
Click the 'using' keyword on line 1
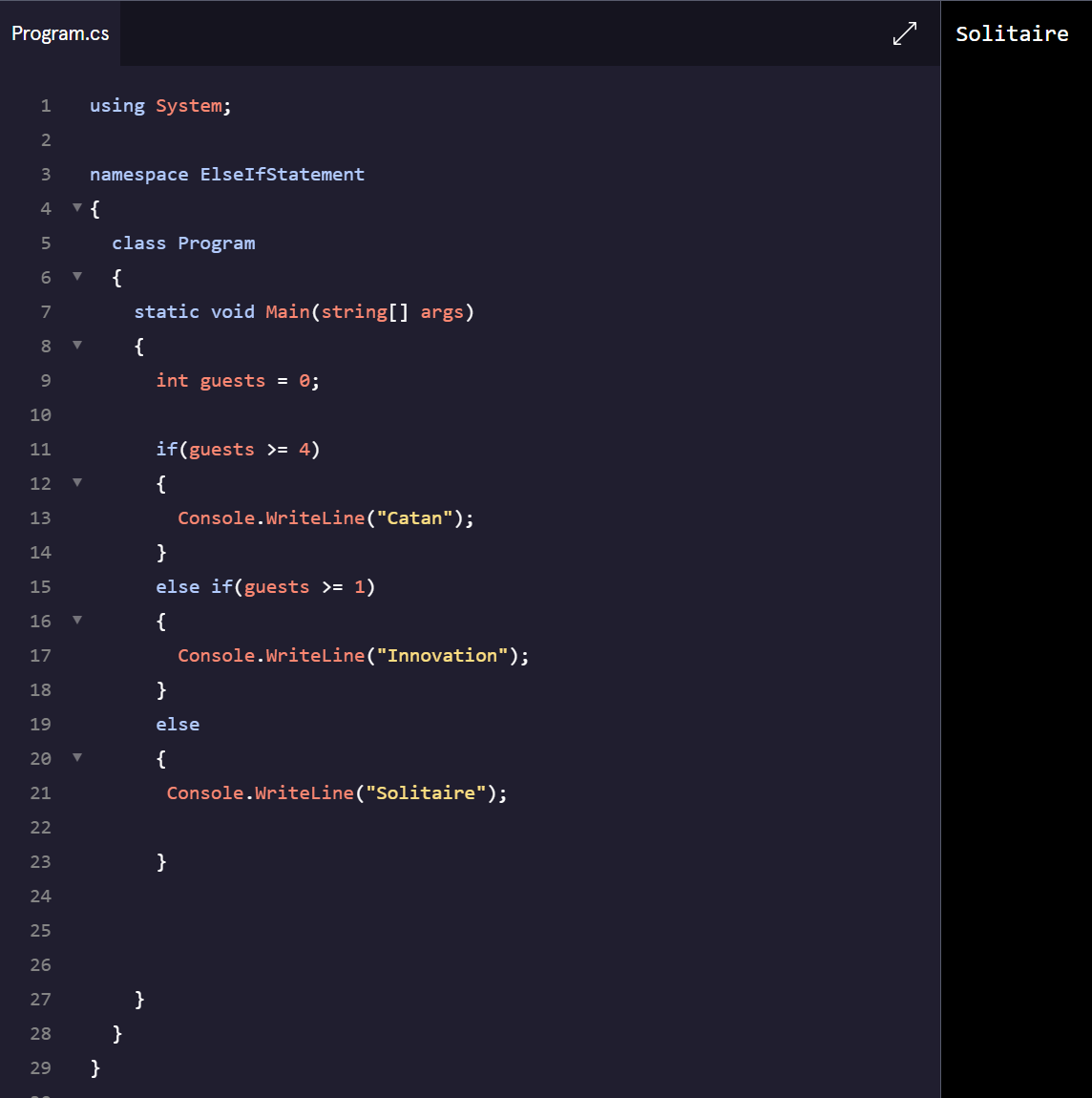tap(116, 106)
